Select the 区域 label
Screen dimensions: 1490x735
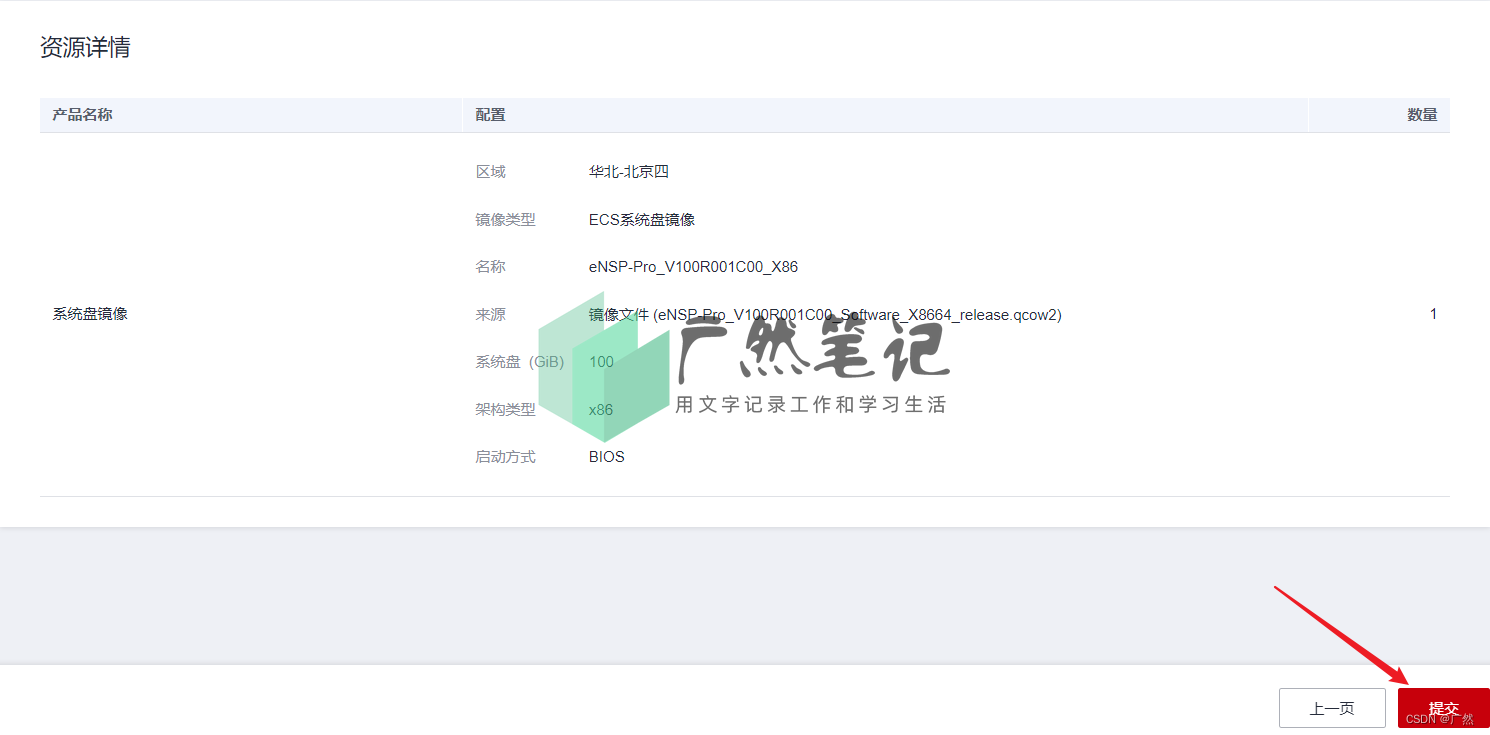[490, 172]
